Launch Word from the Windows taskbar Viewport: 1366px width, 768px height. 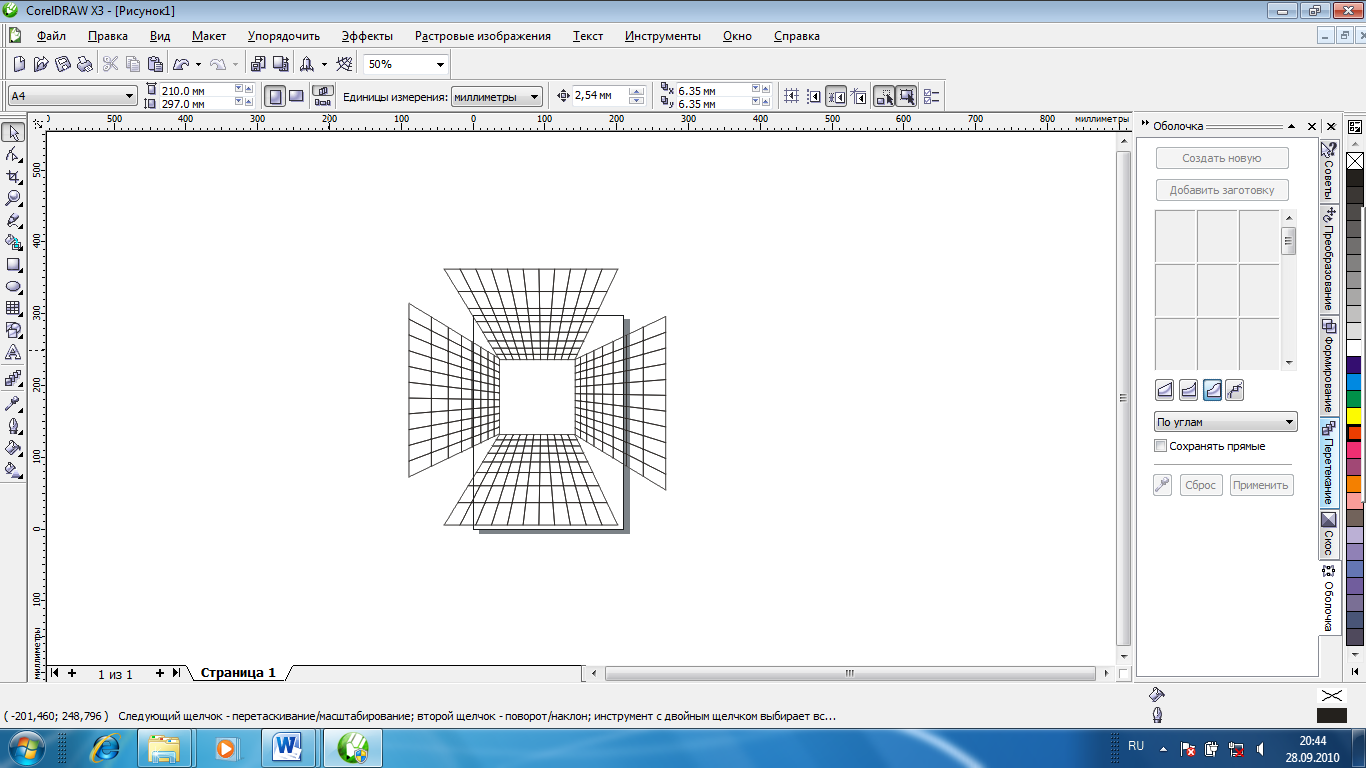288,746
